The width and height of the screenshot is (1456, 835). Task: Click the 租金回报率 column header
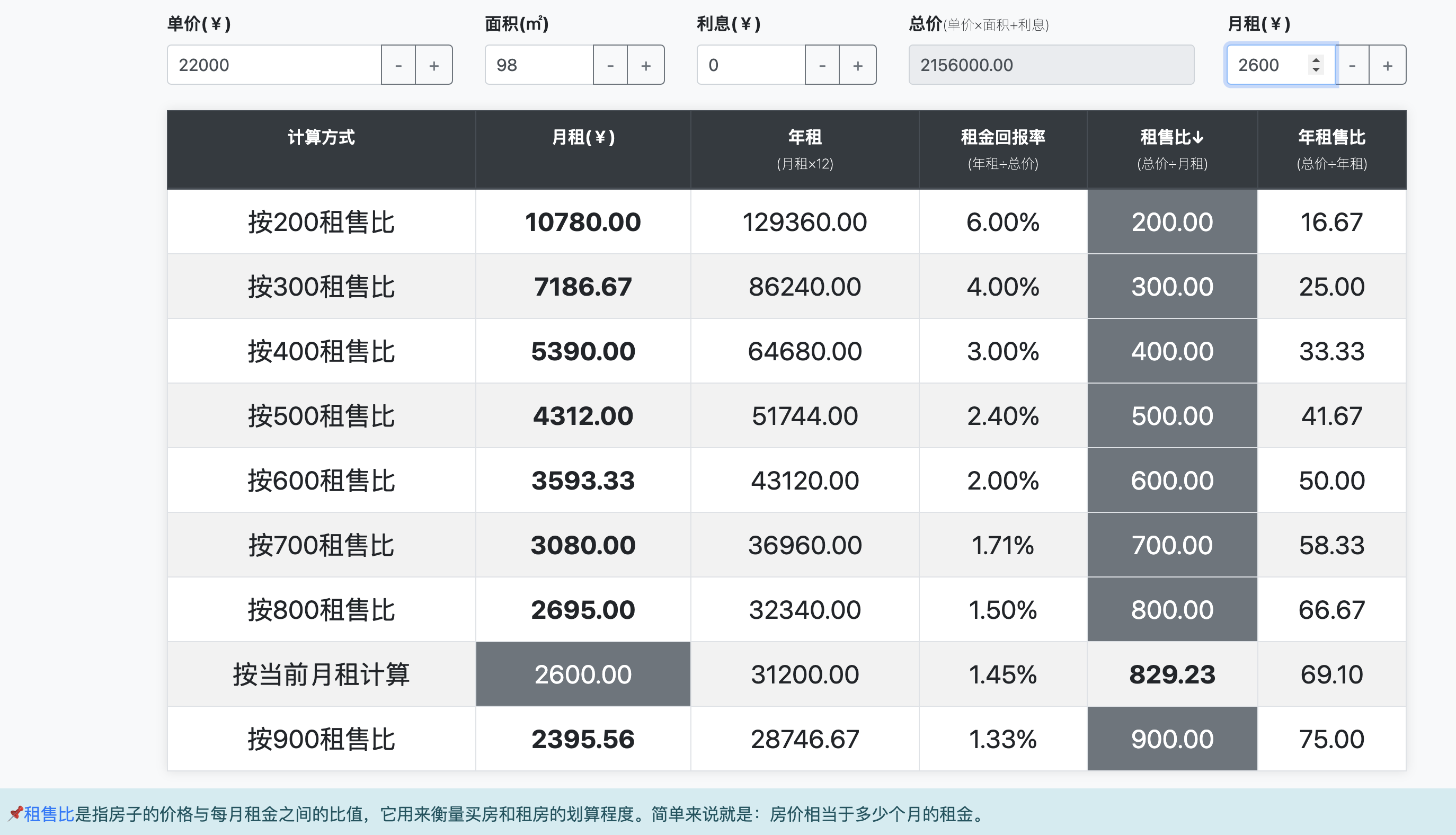1002,138
